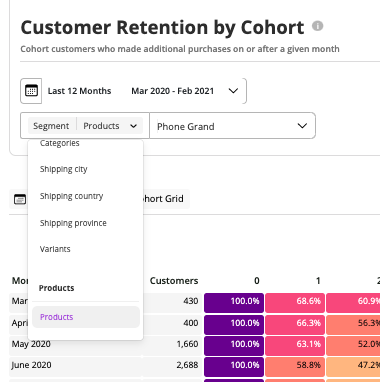
Task: Choose Shipping country segment option
Action: click(x=71, y=196)
